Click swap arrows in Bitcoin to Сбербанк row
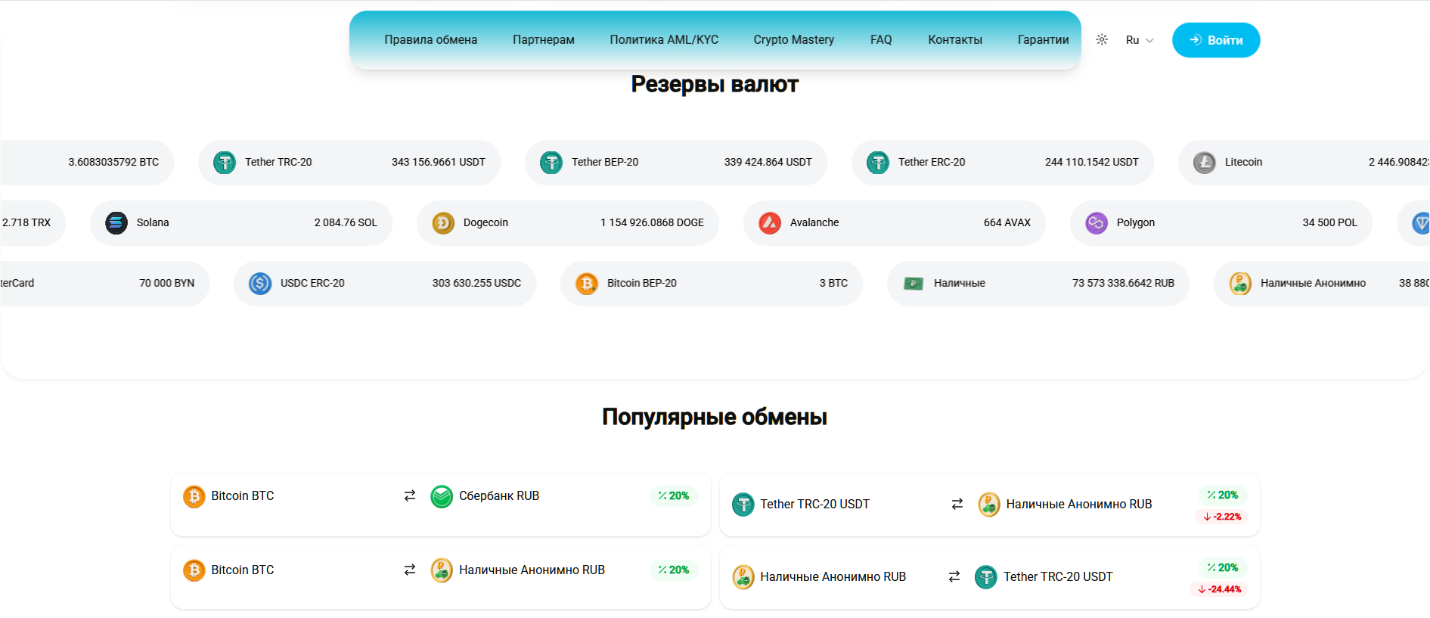Viewport: 1430px width, 618px height. pos(409,496)
